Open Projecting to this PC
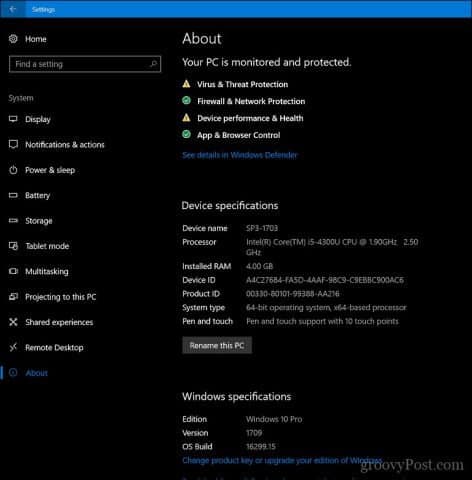This screenshot has width=472, height=480. 61,297
